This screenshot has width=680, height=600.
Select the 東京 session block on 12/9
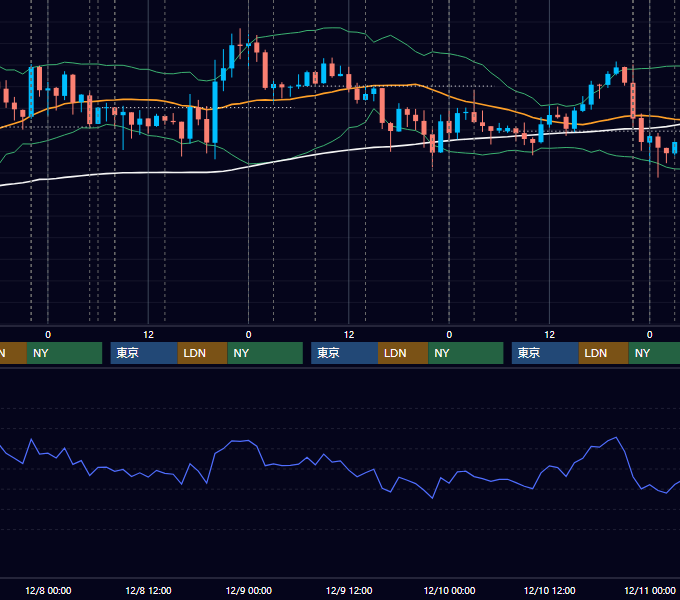pos(344,353)
